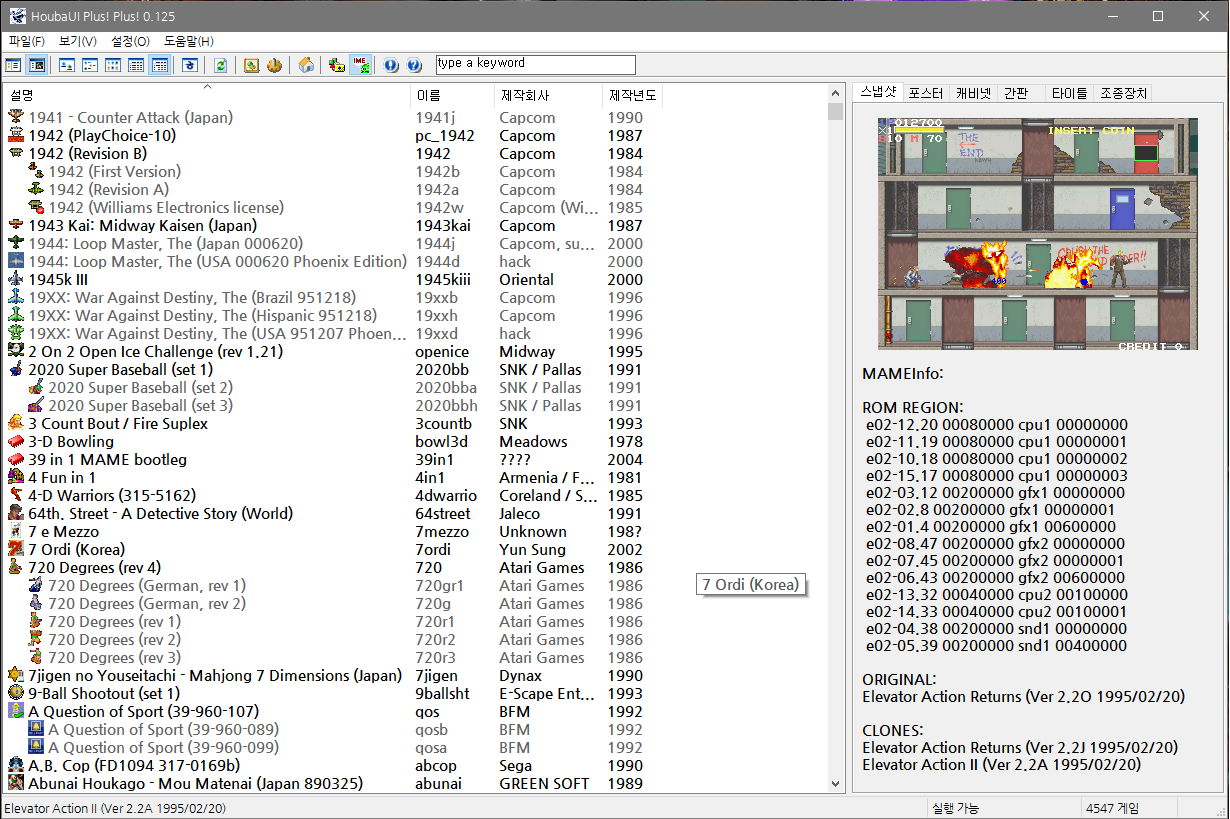Switch to large icons view

click(x=67, y=65)
